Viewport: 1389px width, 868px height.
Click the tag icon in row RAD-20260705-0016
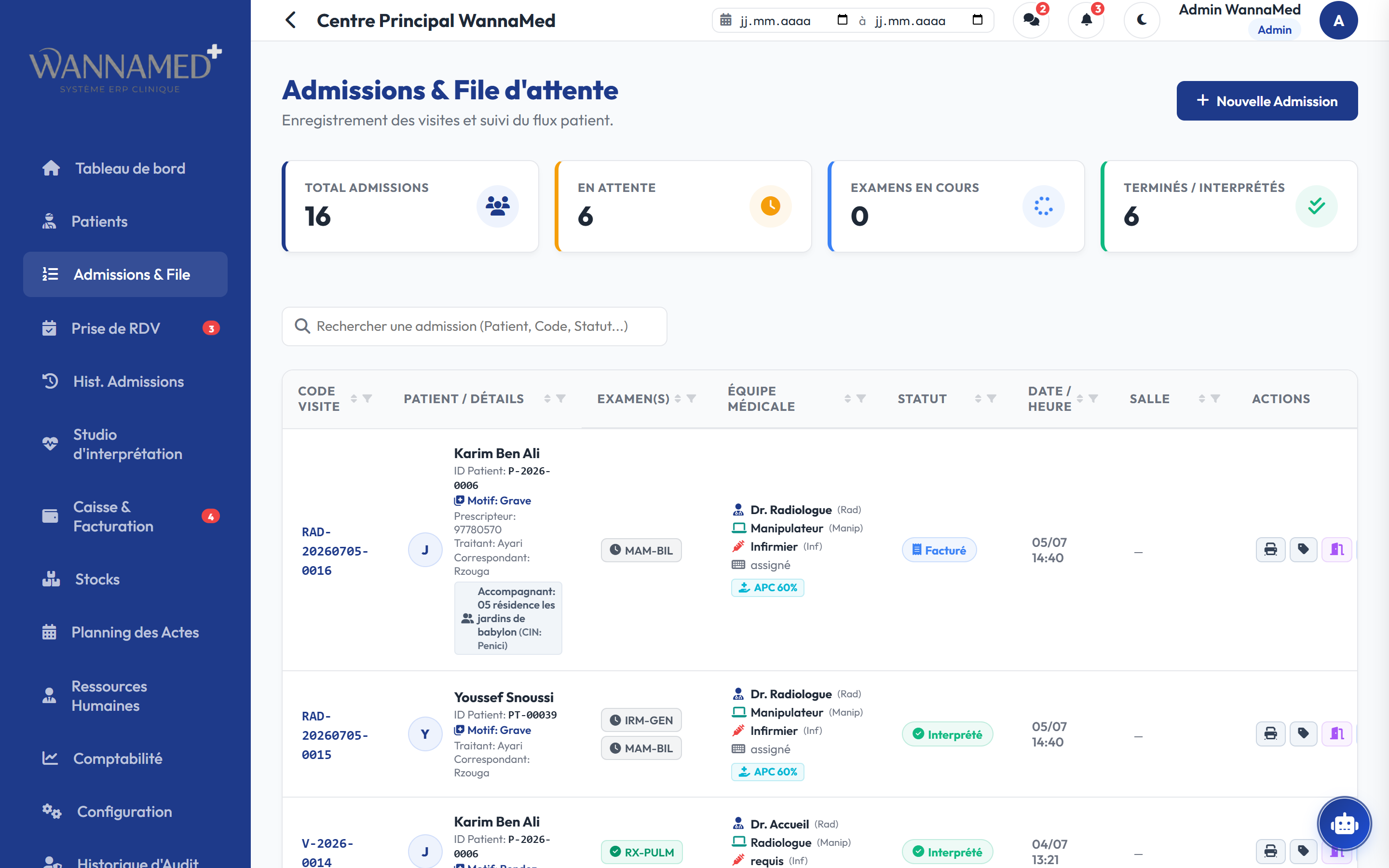[x=1303, y=549]
